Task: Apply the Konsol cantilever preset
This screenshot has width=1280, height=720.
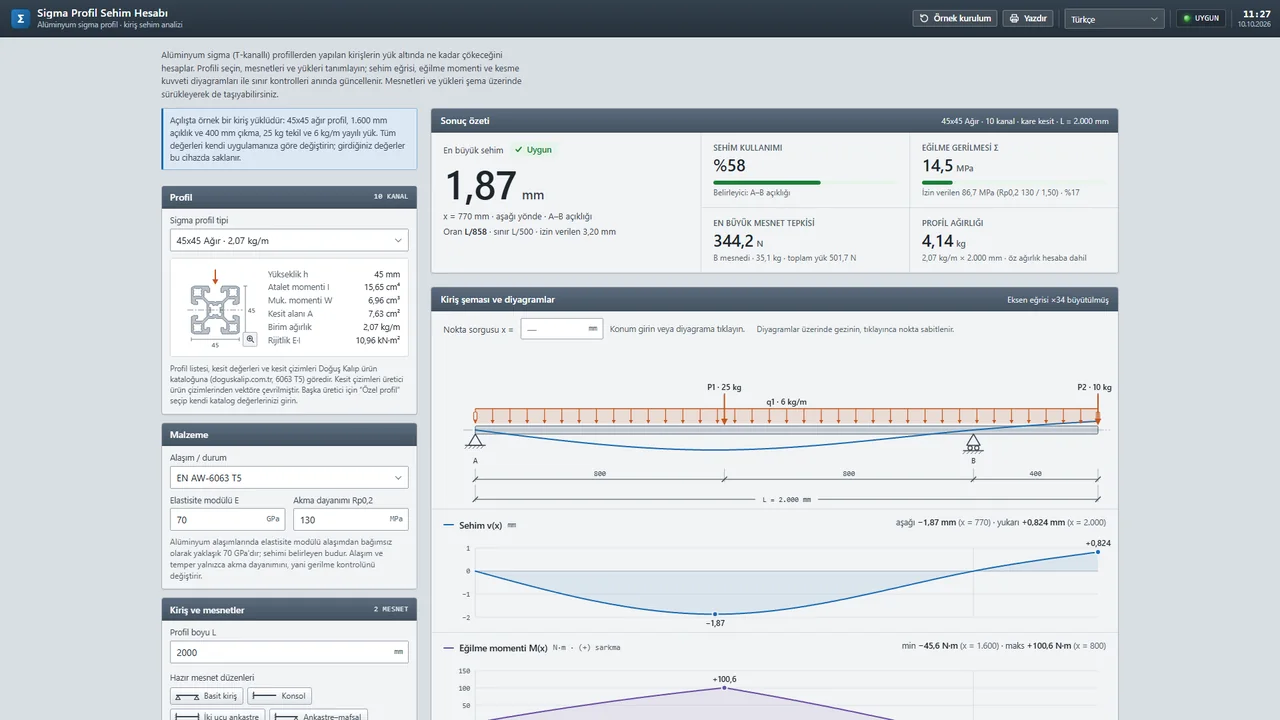Action: (x=279, y=696)
